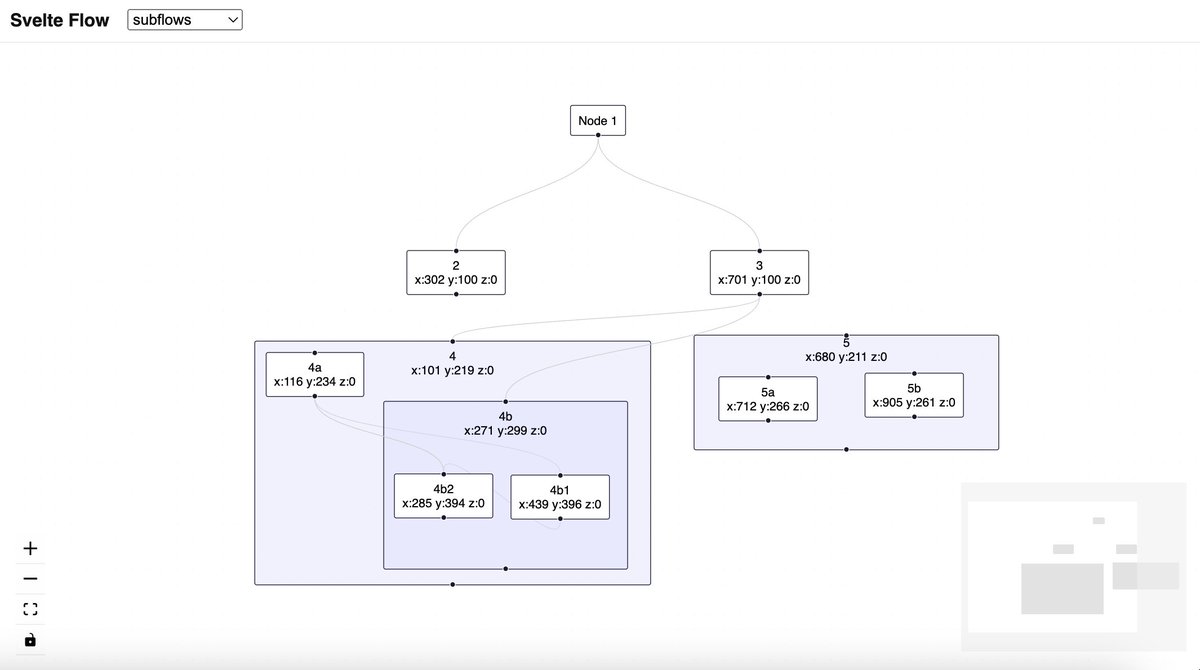
Task: Select the 4a node
Action: point(315,374)
